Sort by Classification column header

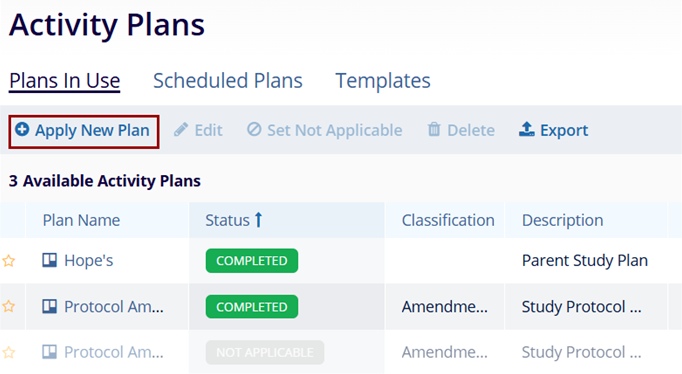[448, 220]
